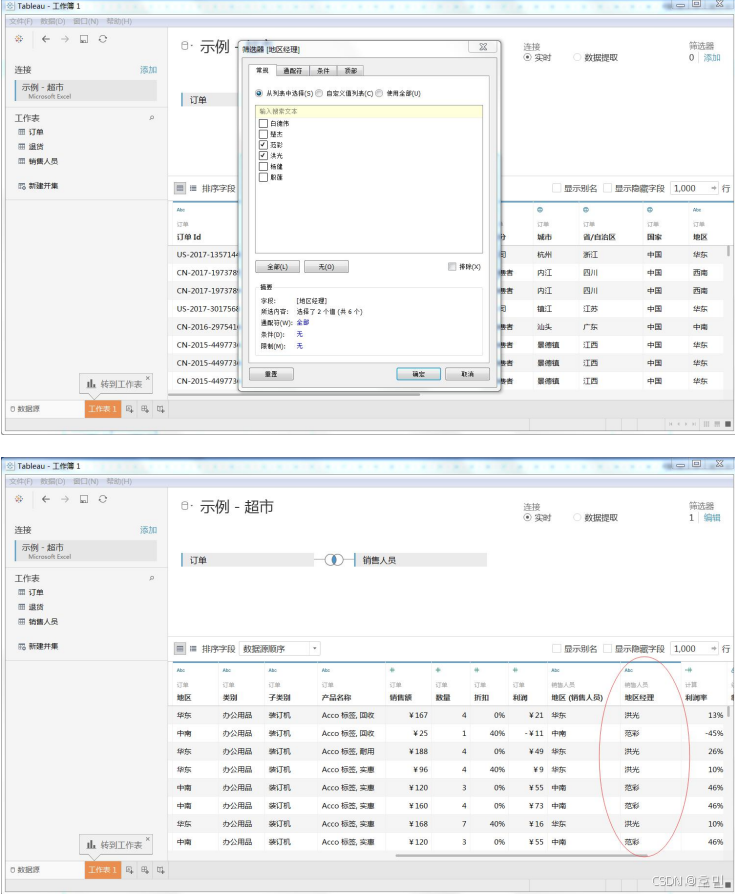Open the 文件(F) menu in the bottom window

click(21, 482)
